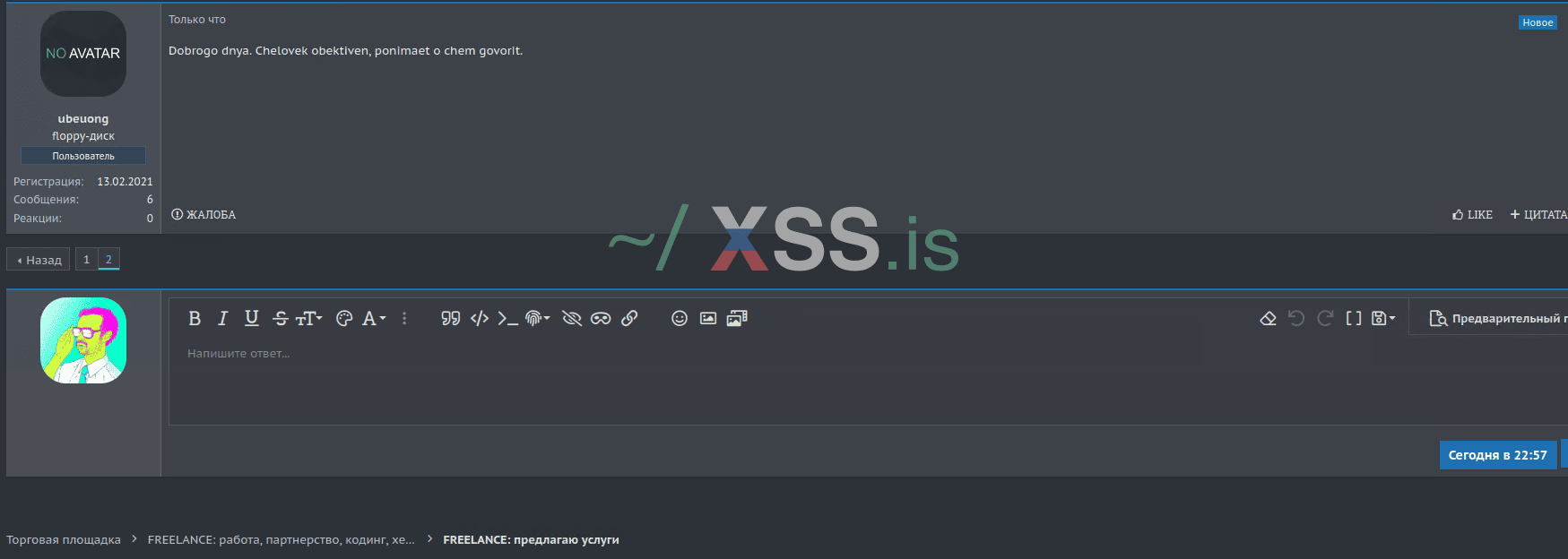1568x559 pixels.
Task: Open the Торговая площадка breadcrumb
Action: [64, 539]
